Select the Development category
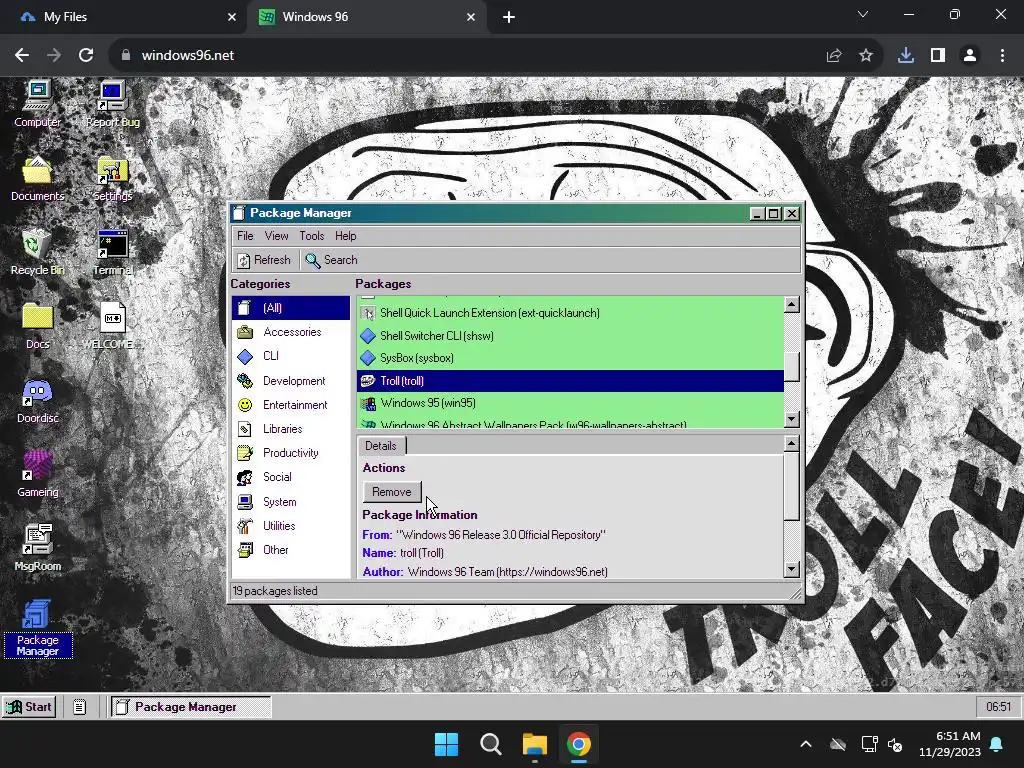The width and height of the screenshot is (1024, 768). (291, 381)
